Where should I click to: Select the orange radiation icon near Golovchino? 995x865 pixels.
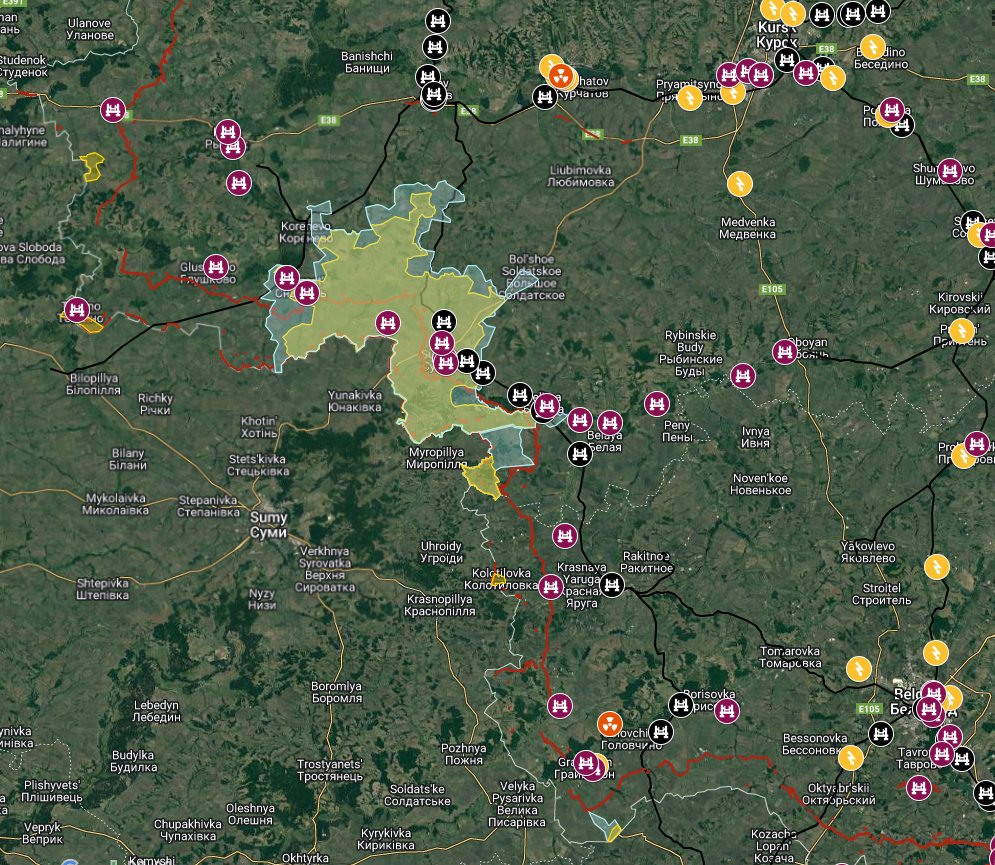(x=610, y=723)
